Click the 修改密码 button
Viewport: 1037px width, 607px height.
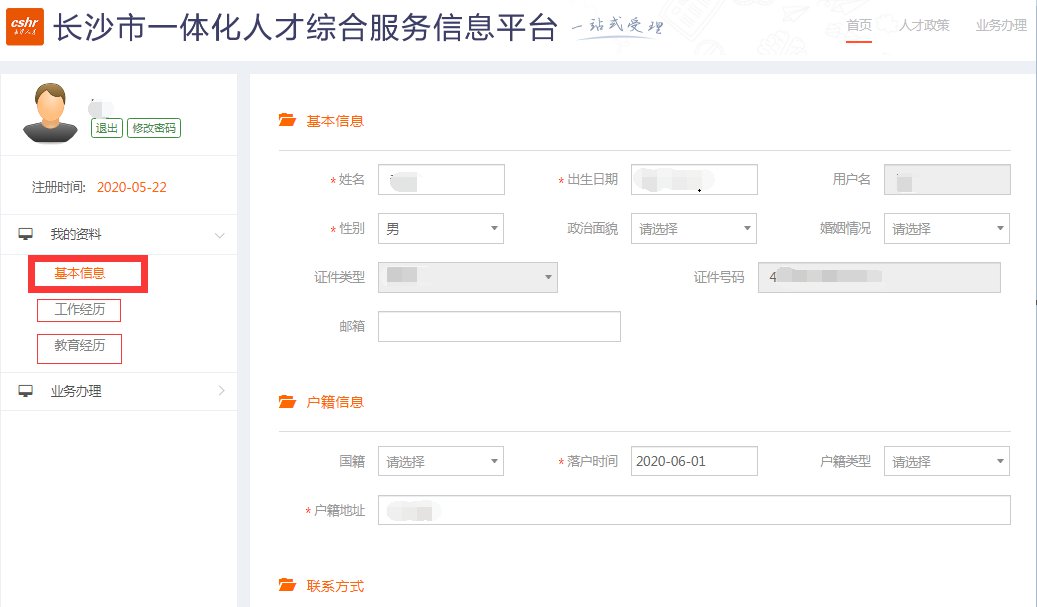pyautogui.click(x=154, y=128)
